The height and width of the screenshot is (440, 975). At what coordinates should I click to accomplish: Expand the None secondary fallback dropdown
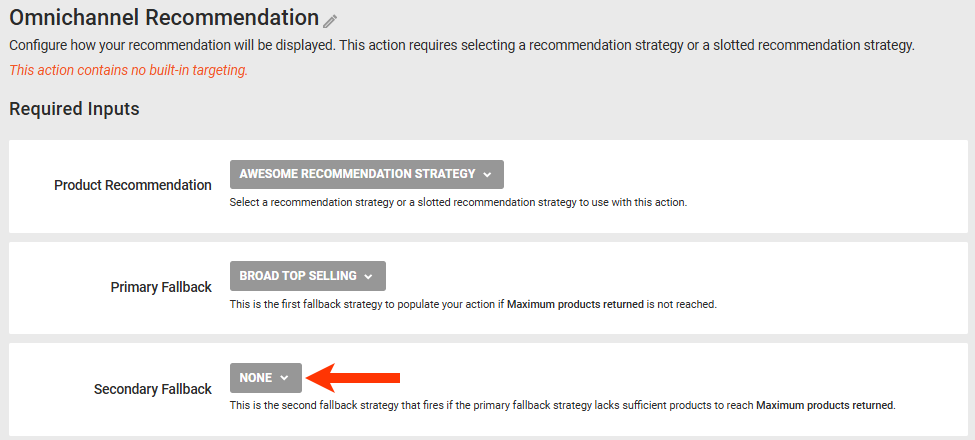[265, 378]
